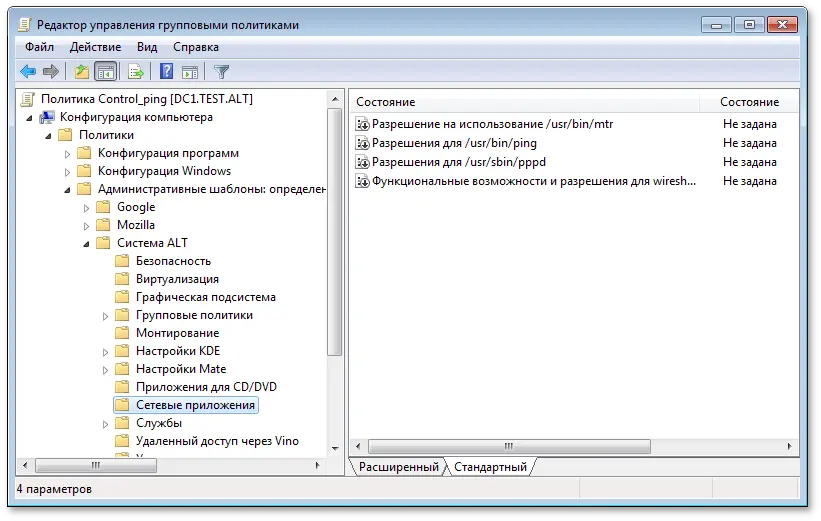
Task: Click the Forward arrow toolbar icon
Action: [50, 71]
